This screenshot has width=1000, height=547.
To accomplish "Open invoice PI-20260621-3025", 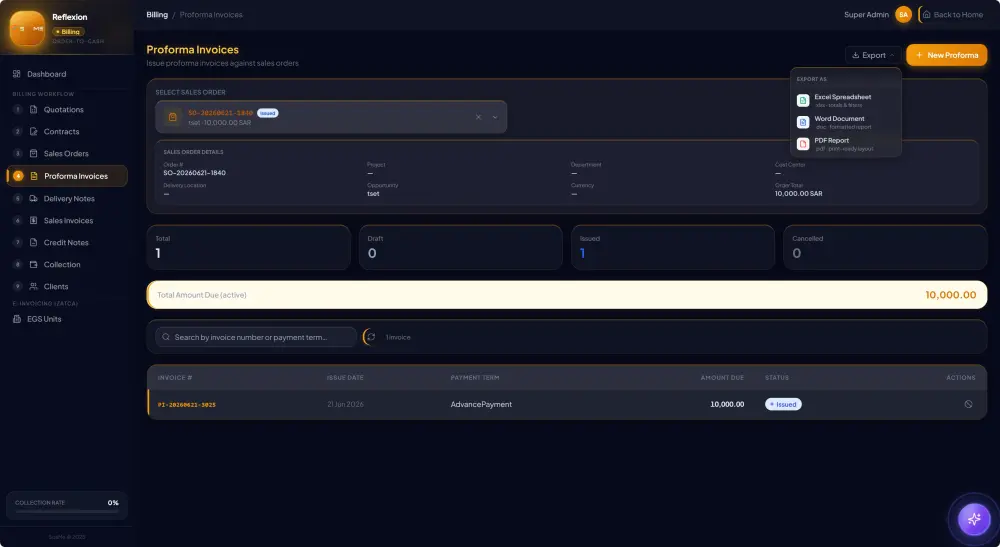I will click(187, 405).
